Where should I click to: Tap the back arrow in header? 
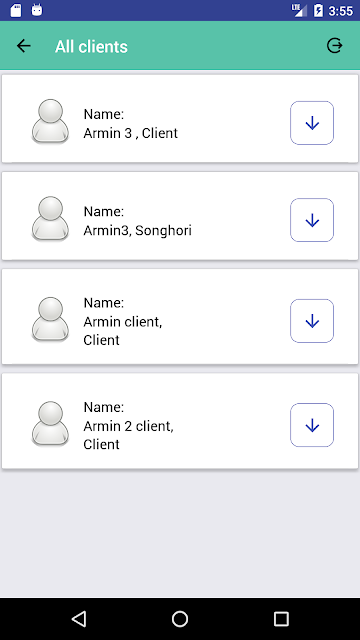[x=24, y=46]
